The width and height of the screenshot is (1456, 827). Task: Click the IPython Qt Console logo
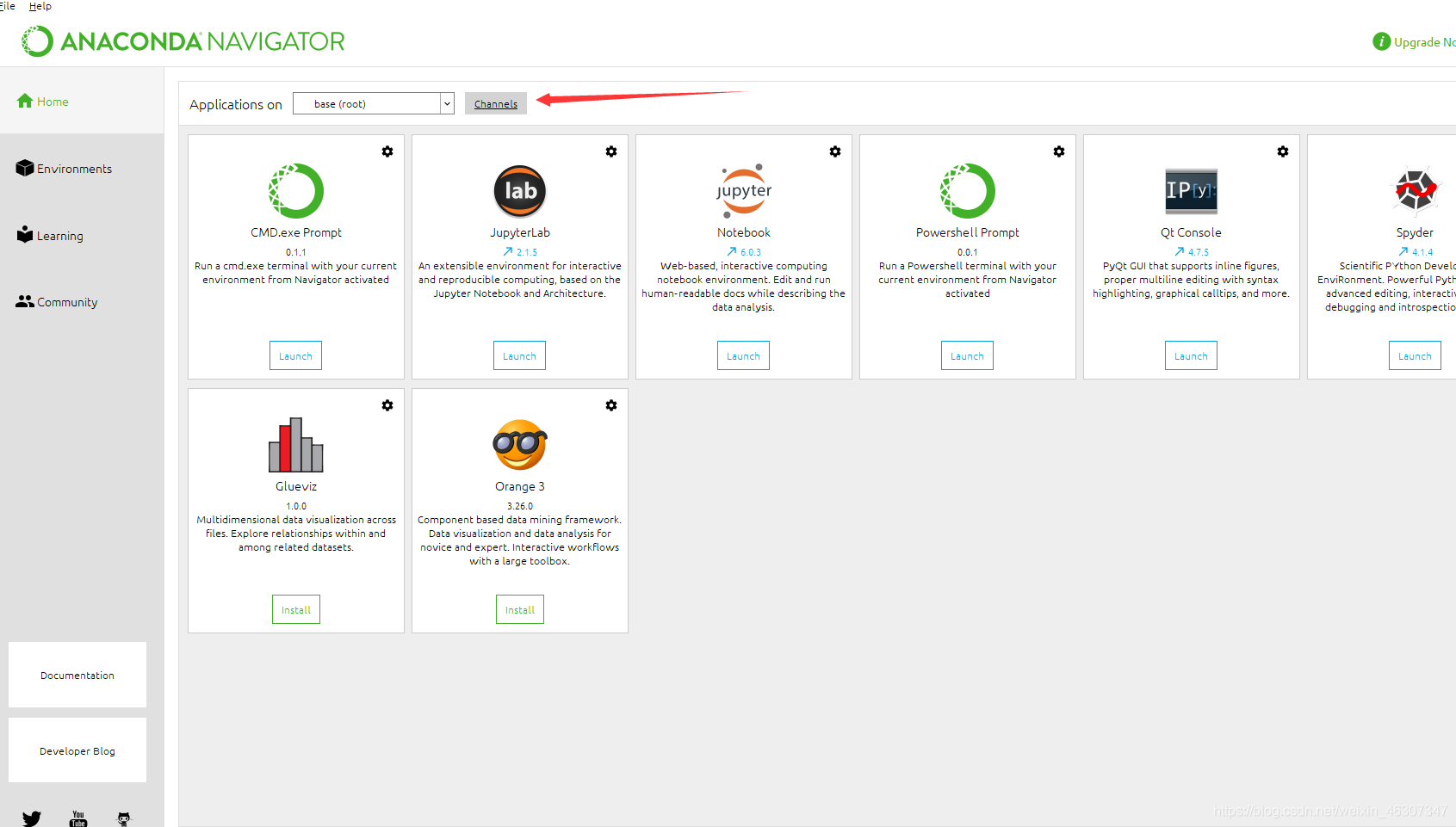1192,191
